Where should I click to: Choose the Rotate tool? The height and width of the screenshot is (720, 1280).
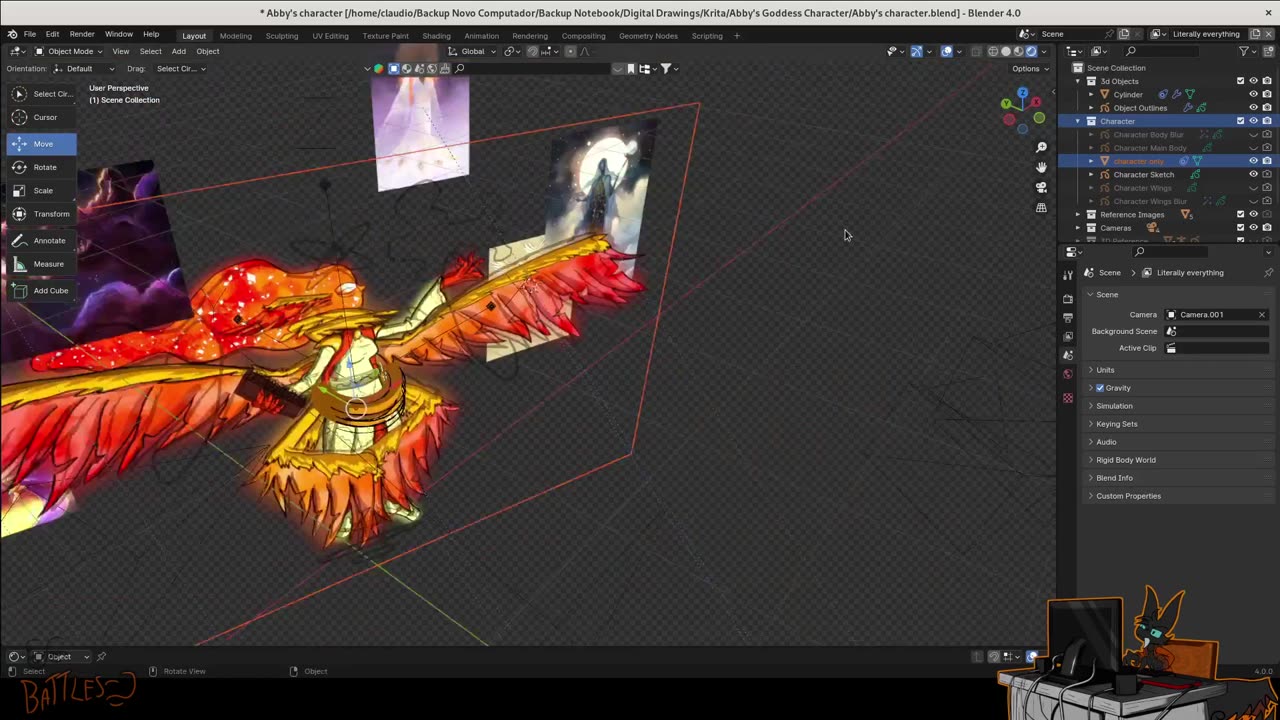click(40, 167)
